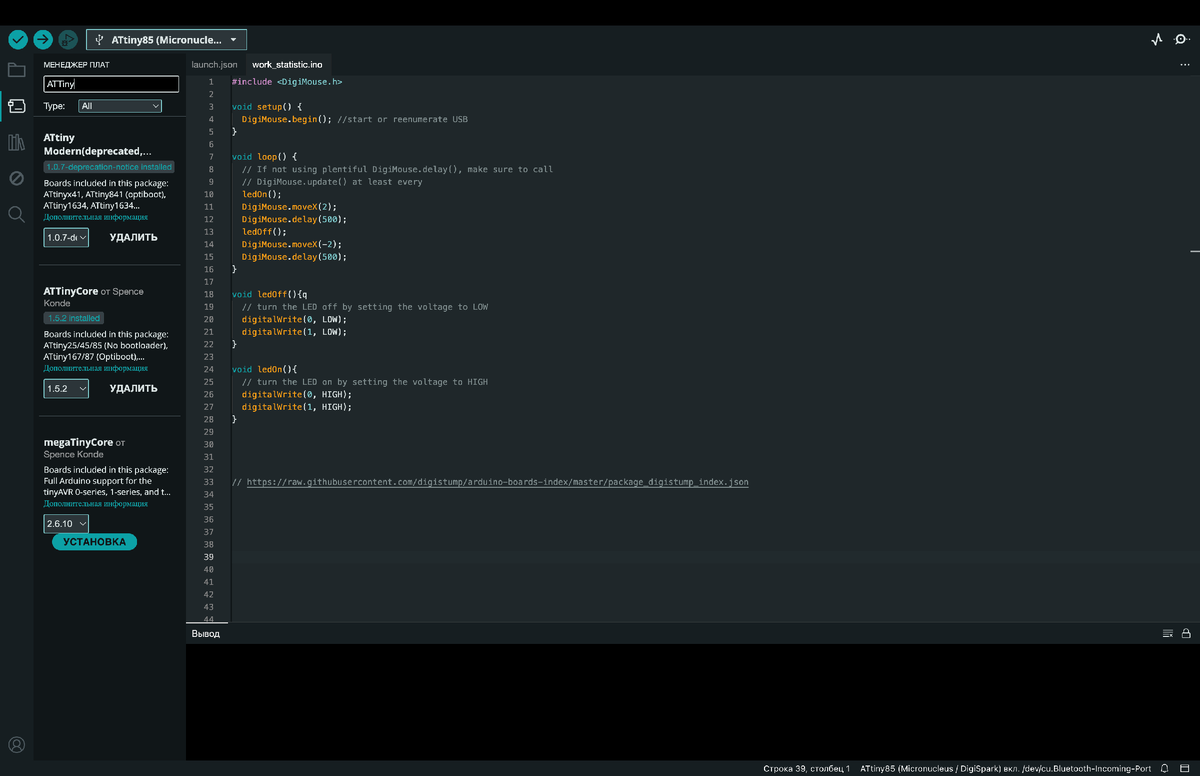Image resolution: width=1200 pixels, height=776 pixels.
Task: Clear the output panel with the clear icon
Action: pyautogui.click(x=1167, y=633)
